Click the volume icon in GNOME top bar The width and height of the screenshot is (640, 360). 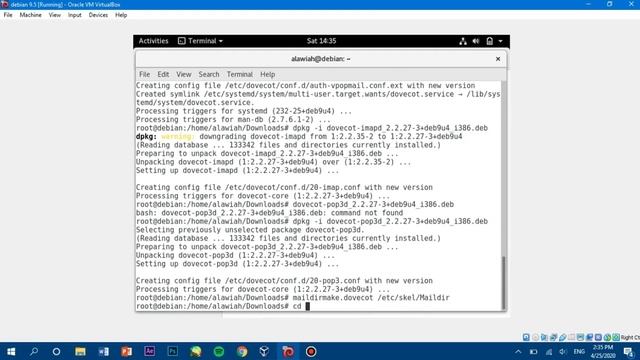click(476, 41)
